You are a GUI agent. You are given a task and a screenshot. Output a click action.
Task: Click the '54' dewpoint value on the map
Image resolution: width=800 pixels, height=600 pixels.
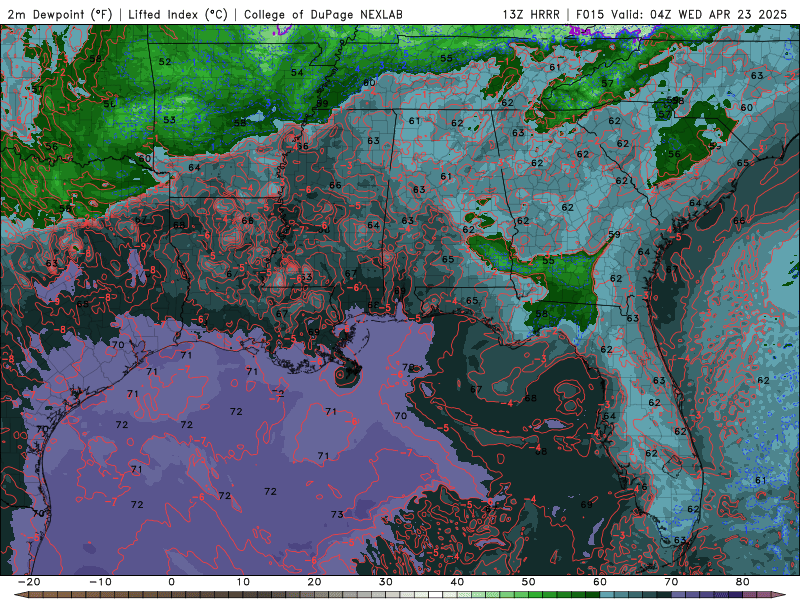coord(297,72)
